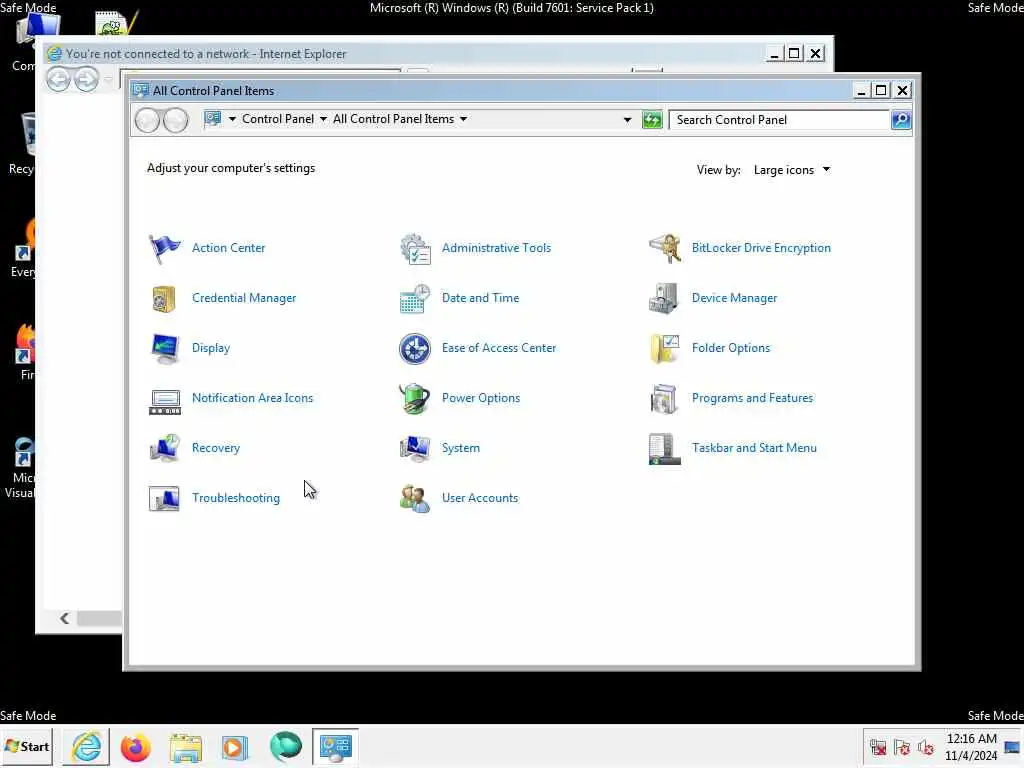Click the Show desktop button at taskbar end

tap(1013, 747)
